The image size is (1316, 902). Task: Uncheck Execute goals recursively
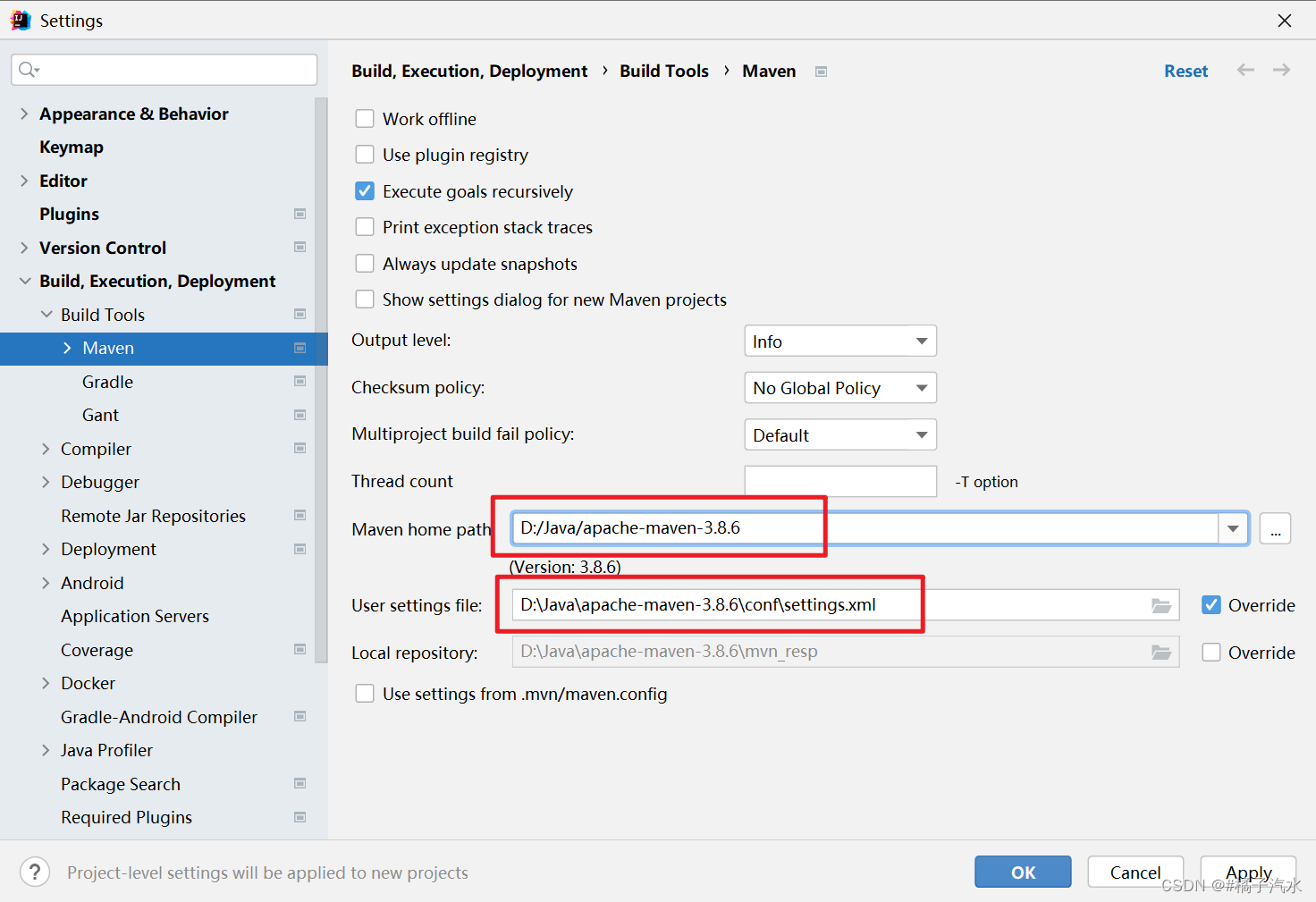[x=365, y=190]
